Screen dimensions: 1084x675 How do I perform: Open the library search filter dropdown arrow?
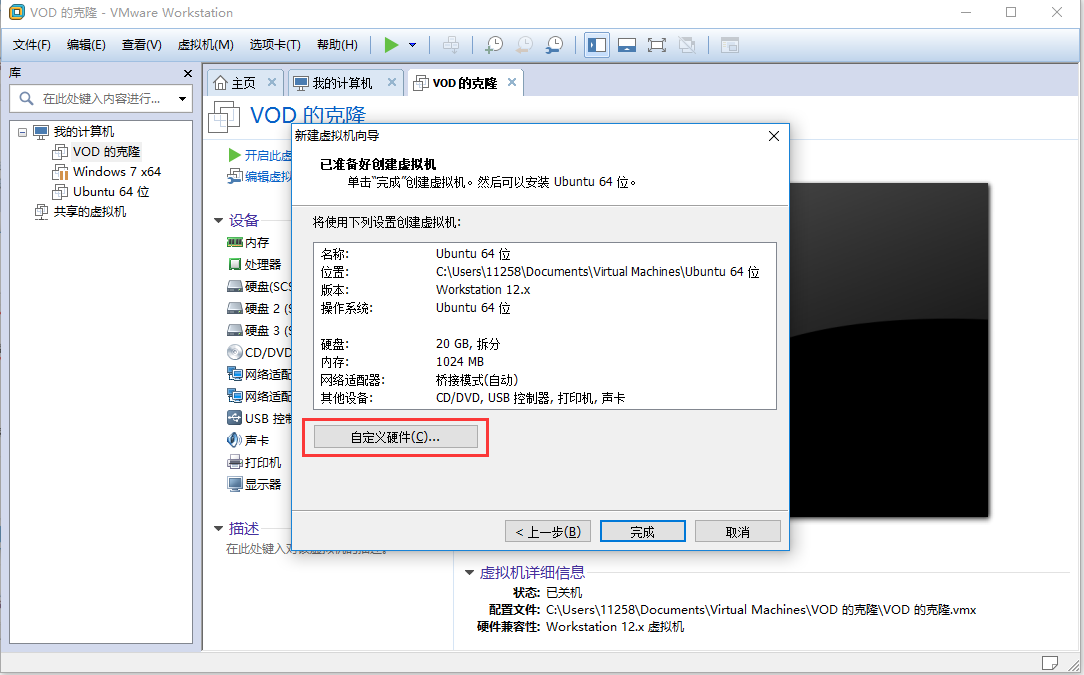pyautogui.click(x=183, y=99)
